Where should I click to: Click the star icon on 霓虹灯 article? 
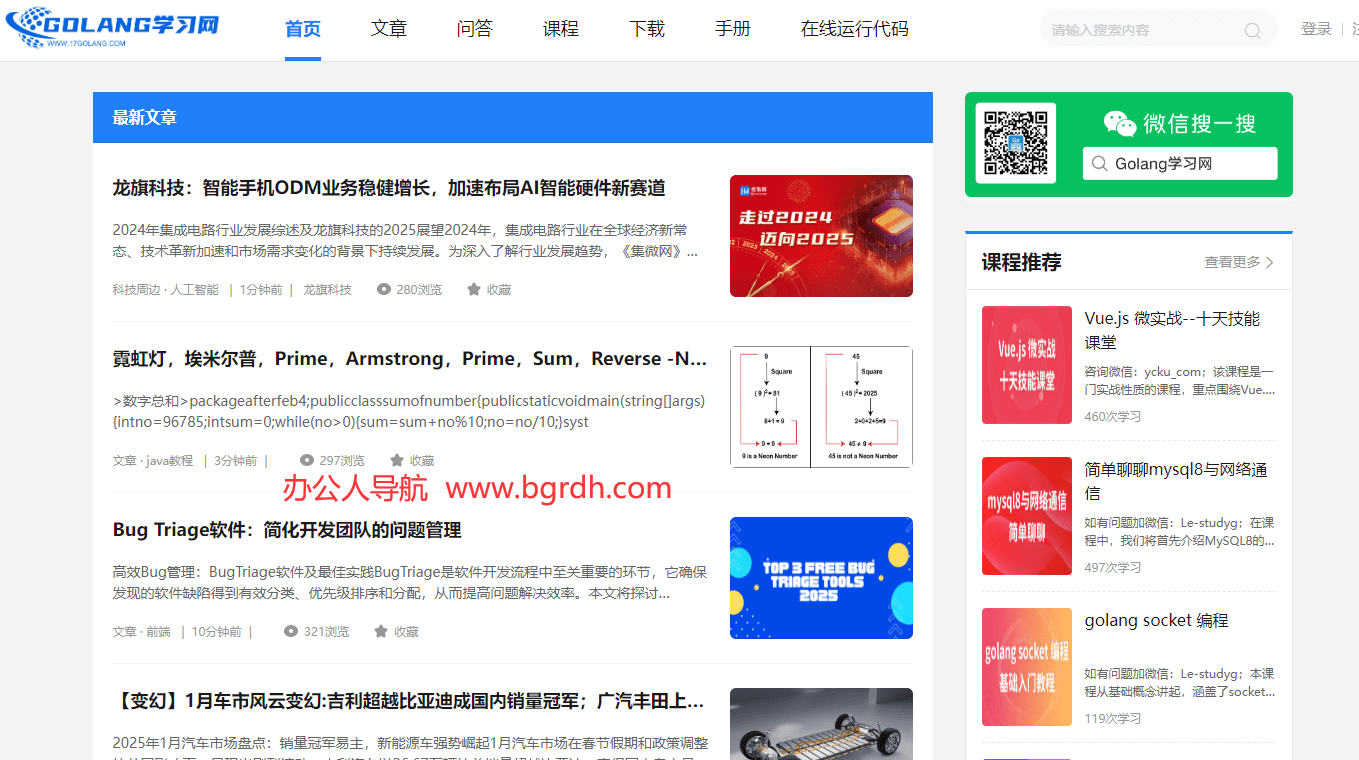coord(397,461)
